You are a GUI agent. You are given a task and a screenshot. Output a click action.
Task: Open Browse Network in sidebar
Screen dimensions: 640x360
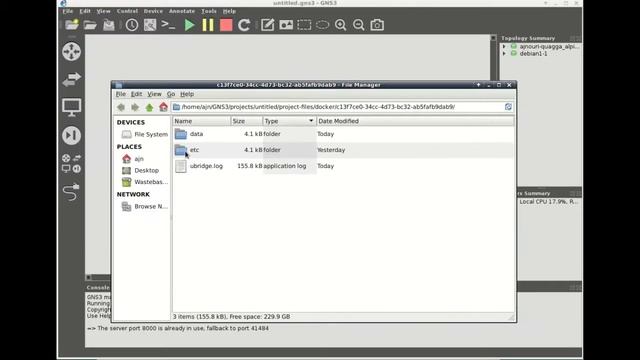point(144,207)
